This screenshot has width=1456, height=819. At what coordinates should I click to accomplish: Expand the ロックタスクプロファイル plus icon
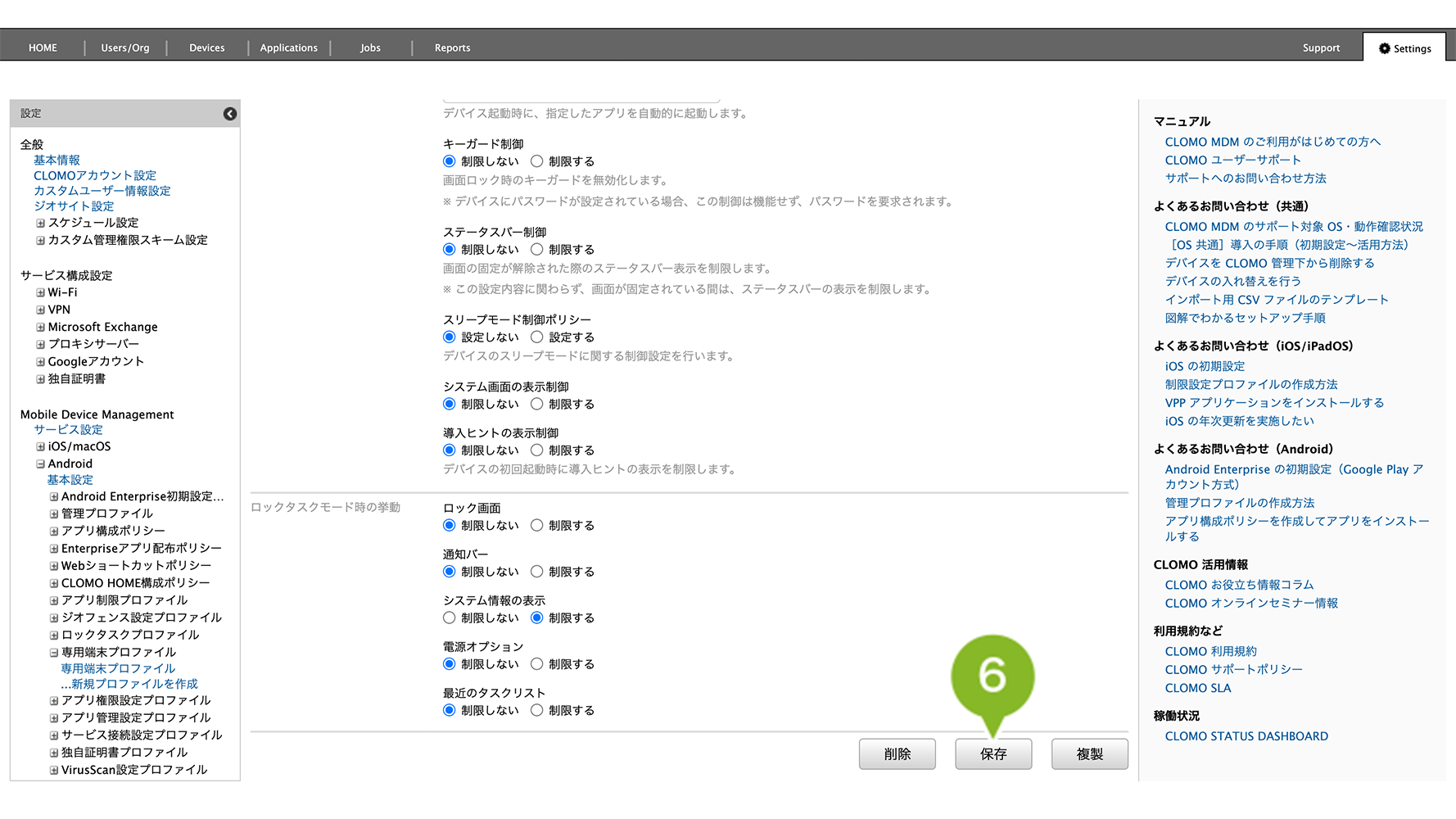(x=54, y=636)
